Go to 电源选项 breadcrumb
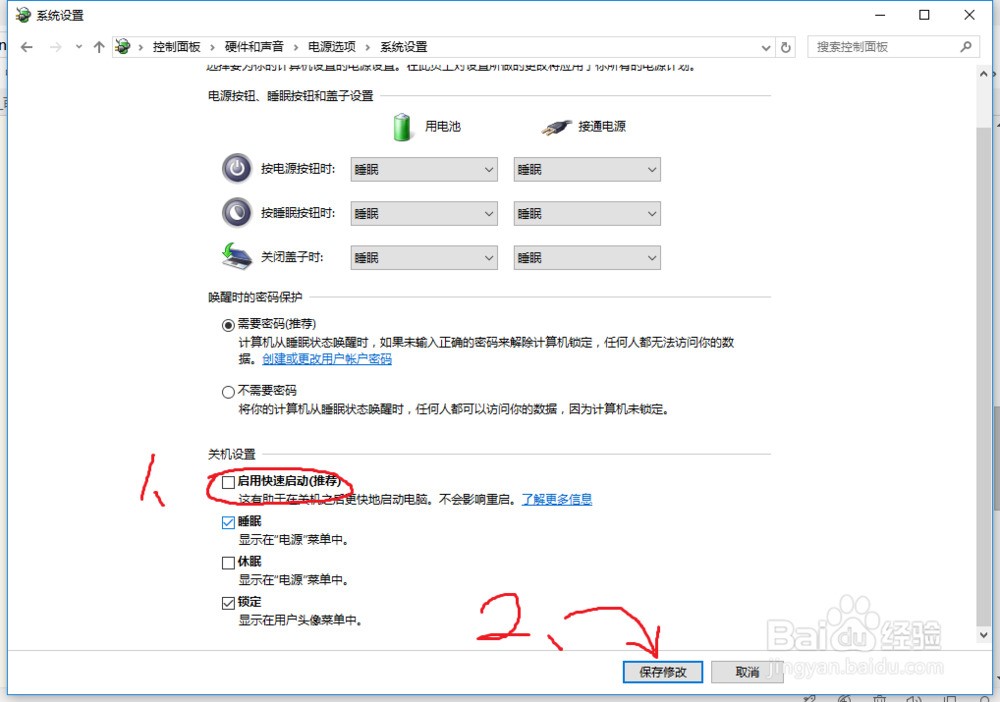 point(332,47)
